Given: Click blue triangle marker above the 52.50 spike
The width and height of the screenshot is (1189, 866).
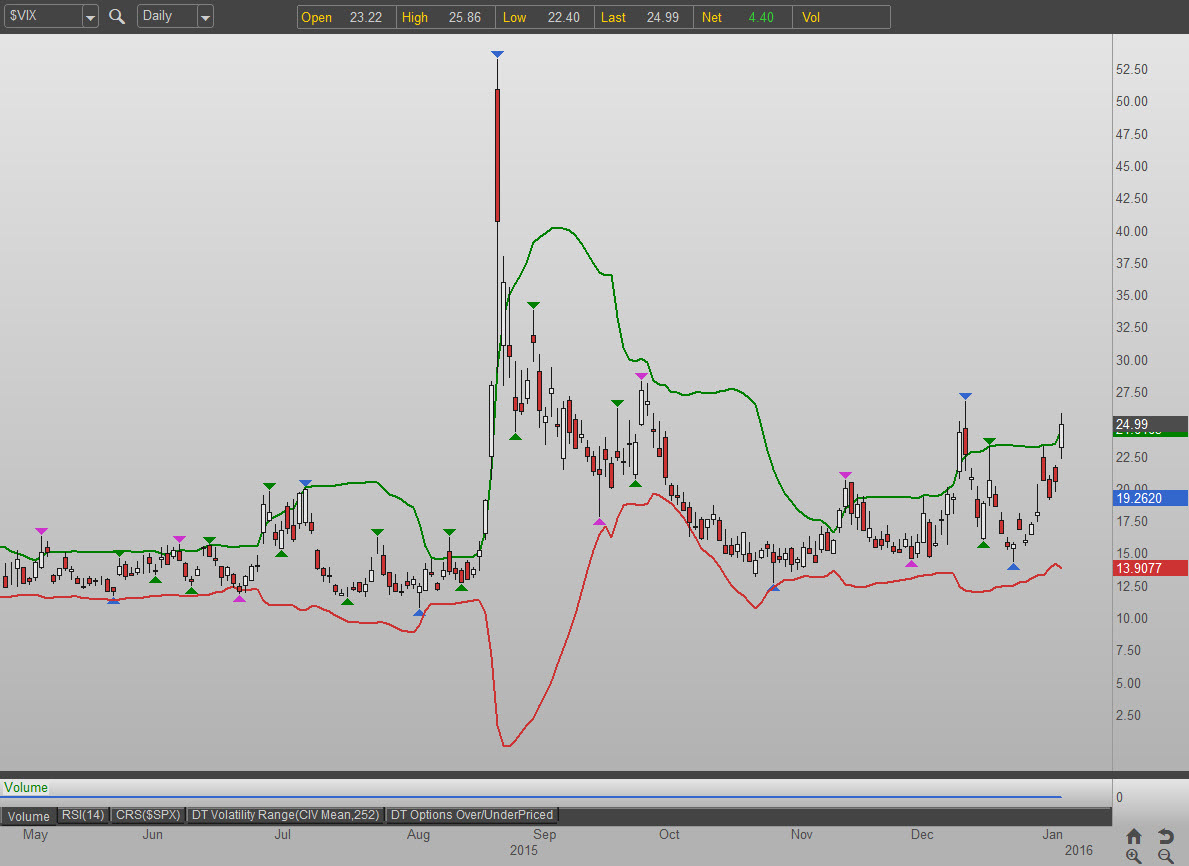Looking at the screenshot, I should pos(497,54).
